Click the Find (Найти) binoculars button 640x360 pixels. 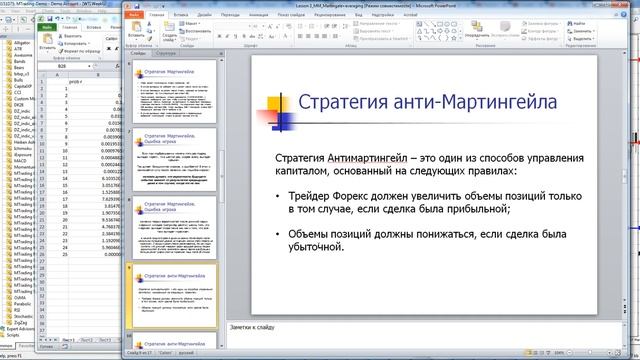577,24
